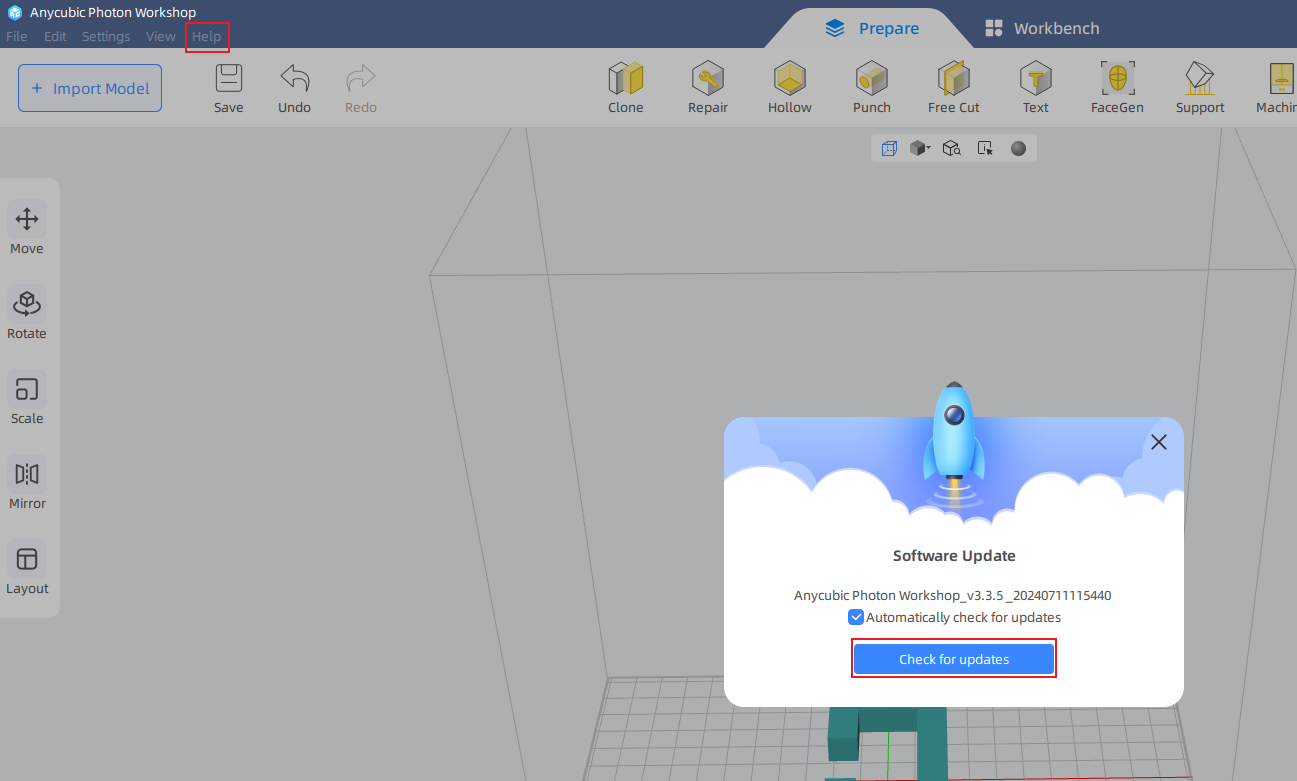Open the View menu

[x=161, y=36]
